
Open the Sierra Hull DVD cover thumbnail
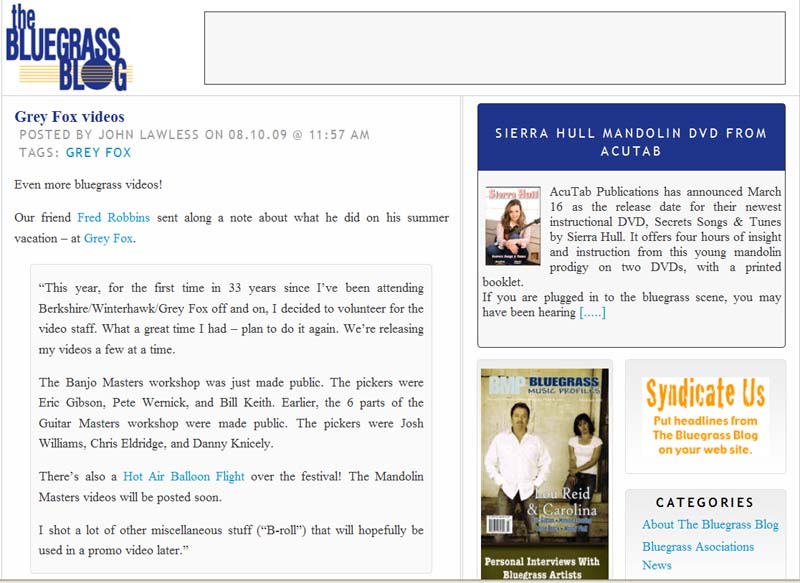pos(512,226)
